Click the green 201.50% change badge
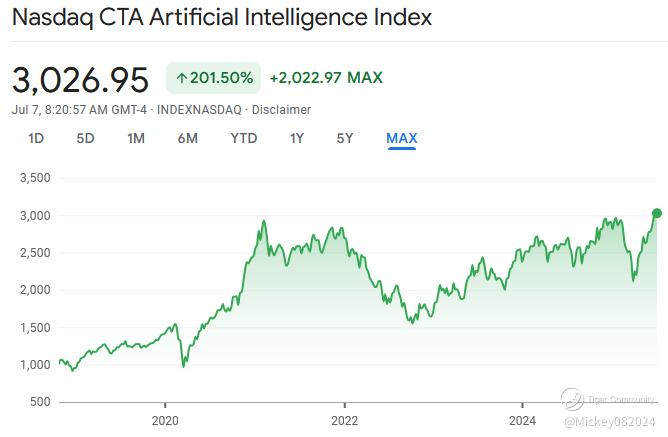This screenshot has height=437, width=668. 213,78
